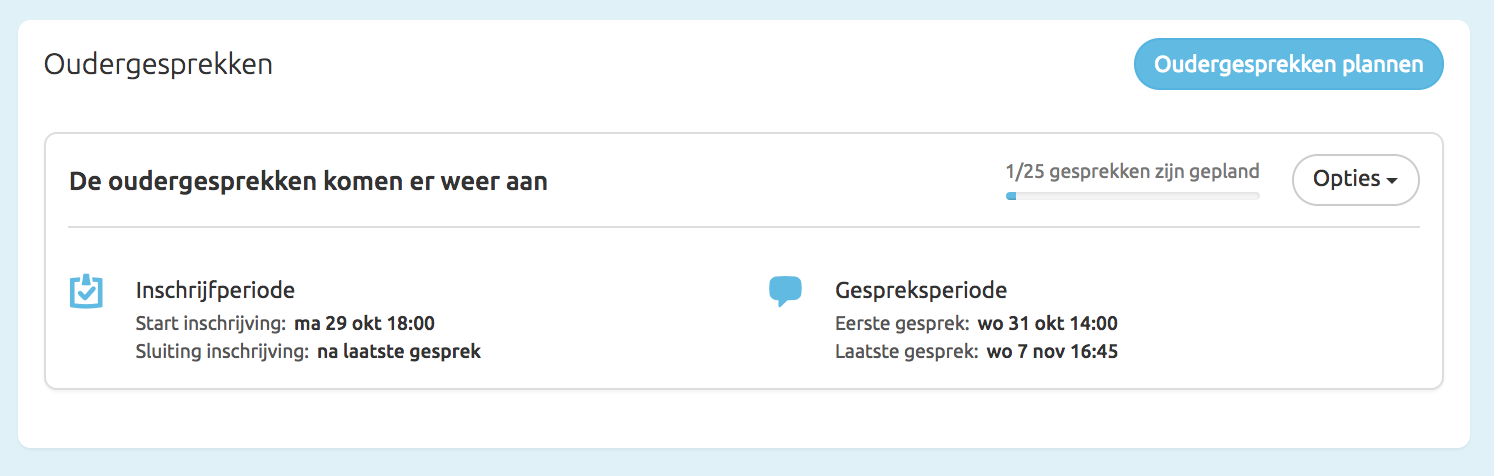Open the Opties dropdown menu
This screenshot has width=1494, height=476.
pos(1354,180)
